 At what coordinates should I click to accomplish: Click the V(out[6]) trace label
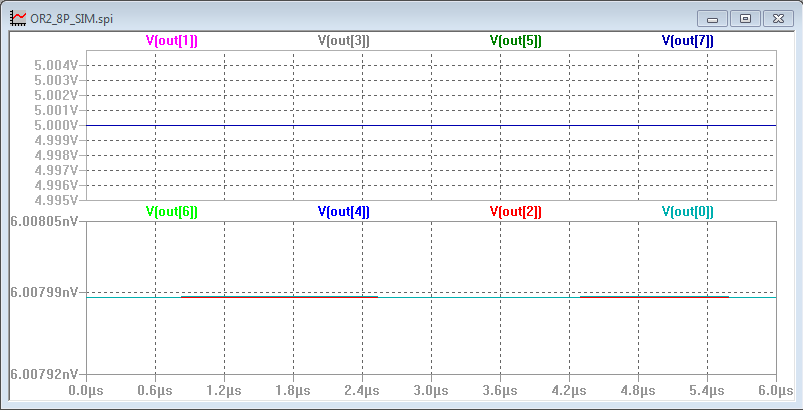pyautogui.click(x=172, y=212)
